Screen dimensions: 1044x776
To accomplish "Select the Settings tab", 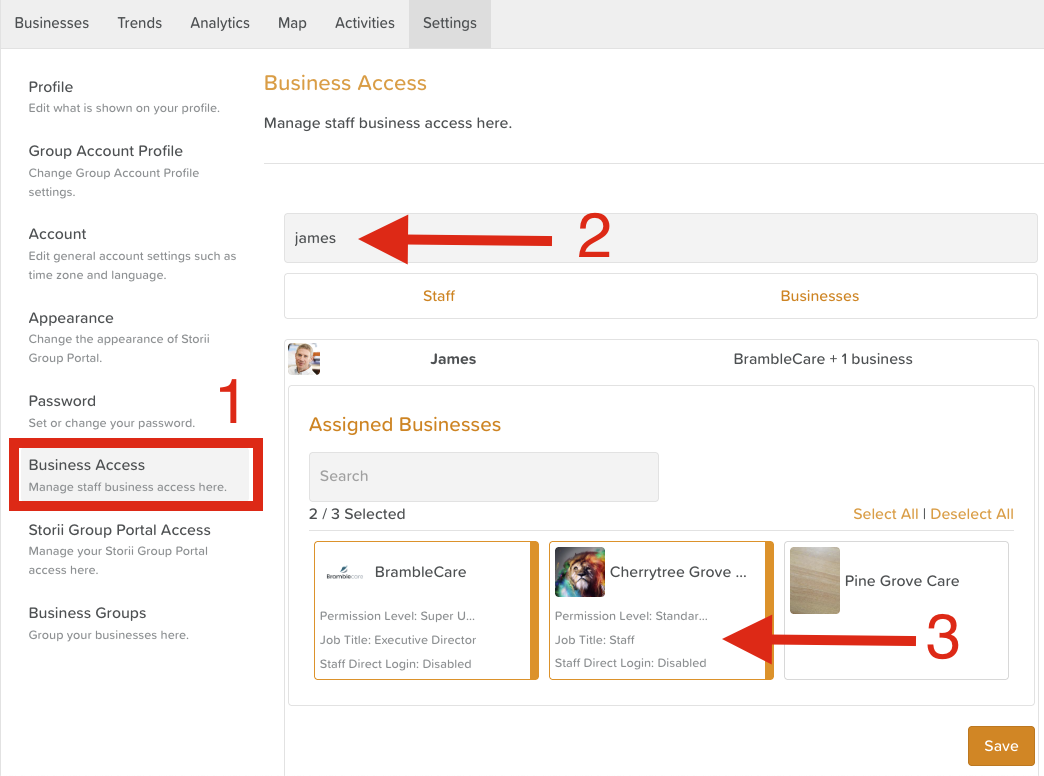I will pyautogui.click(x=450, y=23).
